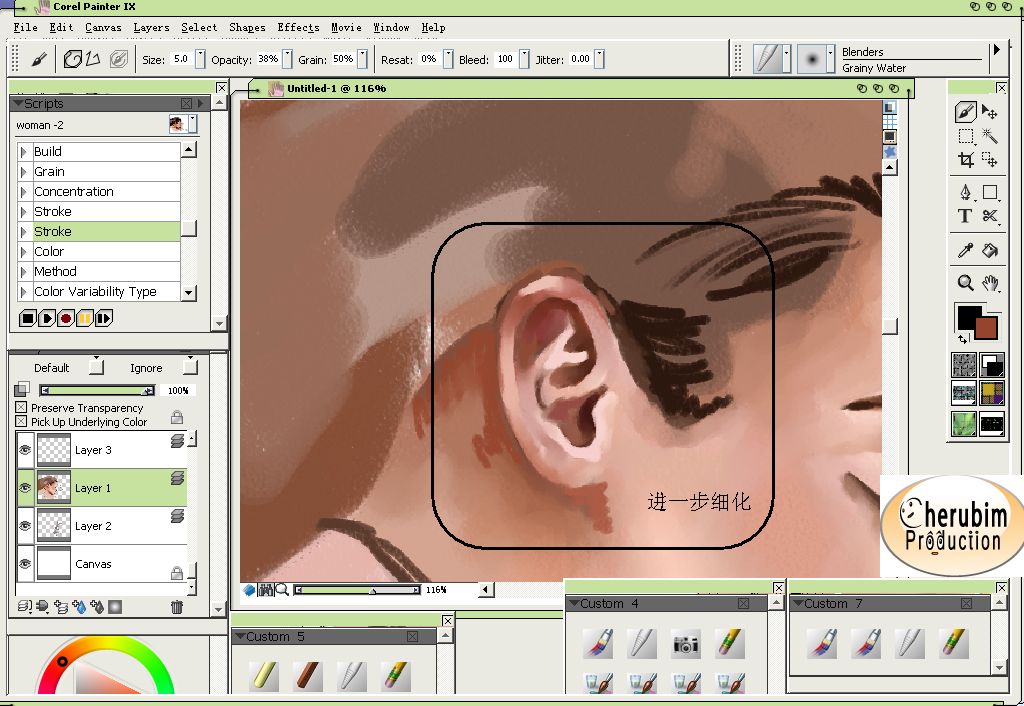1024x706 pixels.
Task: Click the Layer Commands icon in Layers palette
Action: click(x=24, y=607)
